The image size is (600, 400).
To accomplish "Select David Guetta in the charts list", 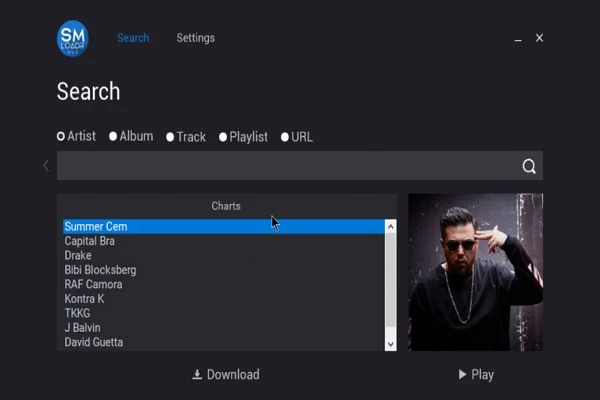I will (x=224, y=342).
